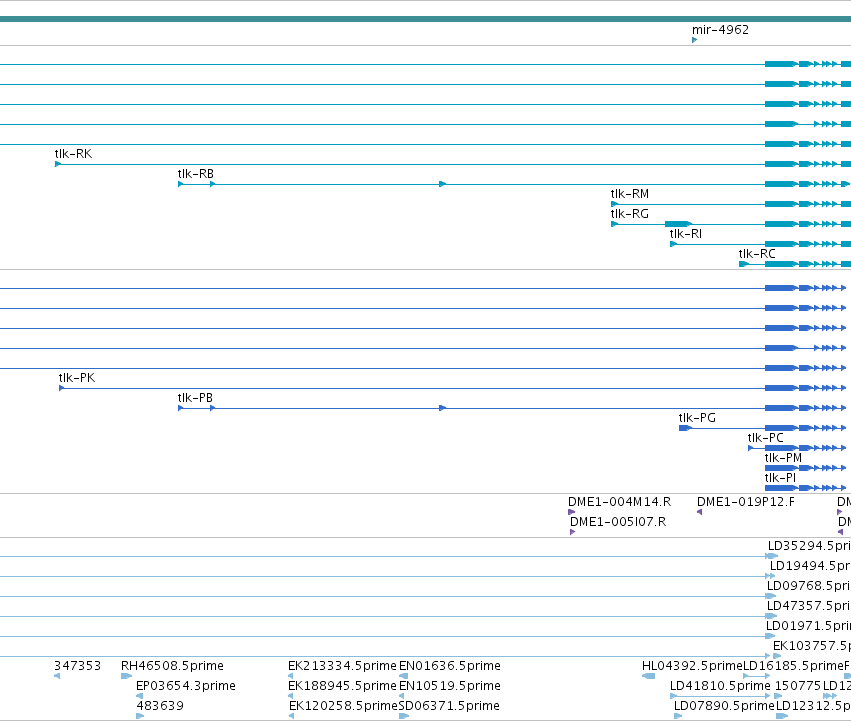Click the SD06371.5prime arrow glyph
Image resolution: width=851 pixels, height=721 pixels.
point(404,716)
